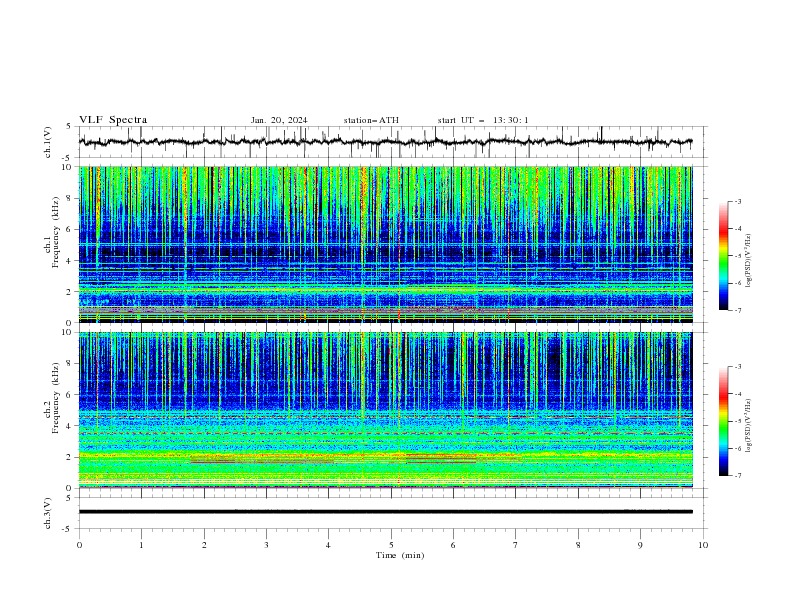Click the "Time (min)" axis title

coord(400,555)
